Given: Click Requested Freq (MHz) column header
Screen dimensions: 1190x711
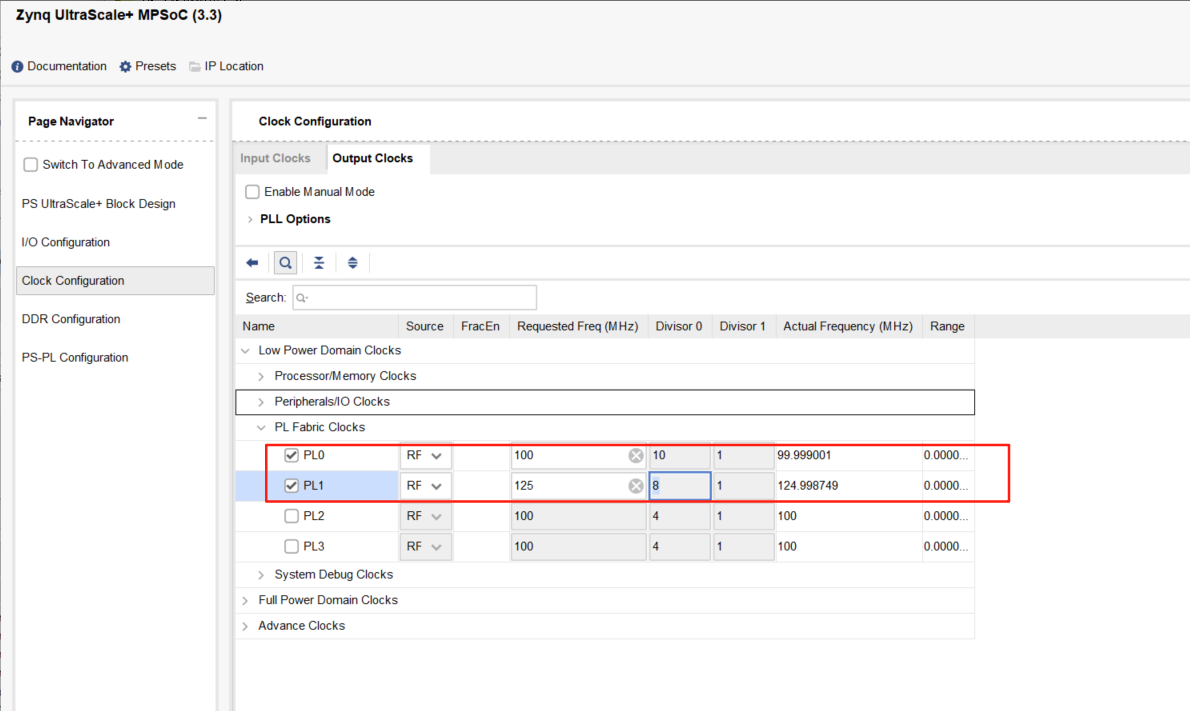Looking at the screenshot, I should click(578, 326).
